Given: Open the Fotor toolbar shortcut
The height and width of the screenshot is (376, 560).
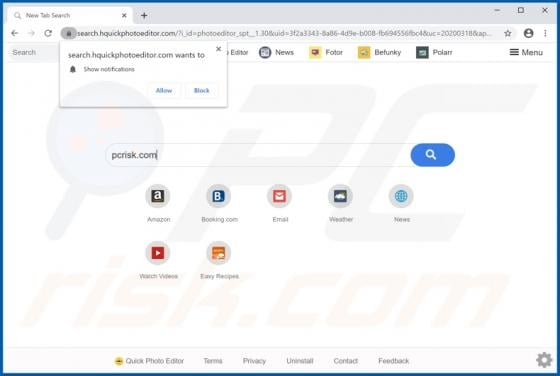Looking at the screenshot, I should [x=326, y=52].
